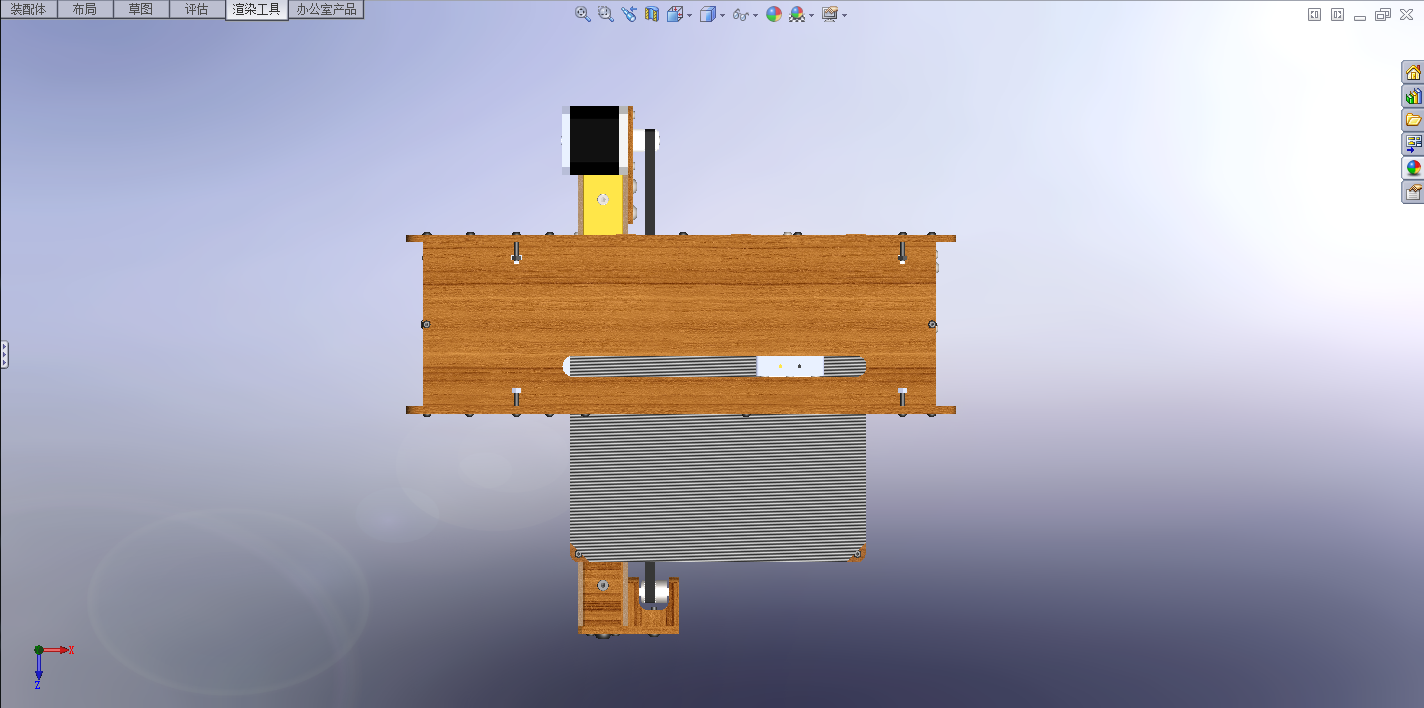Switch to the 装配体 tab

coord(28,9)
